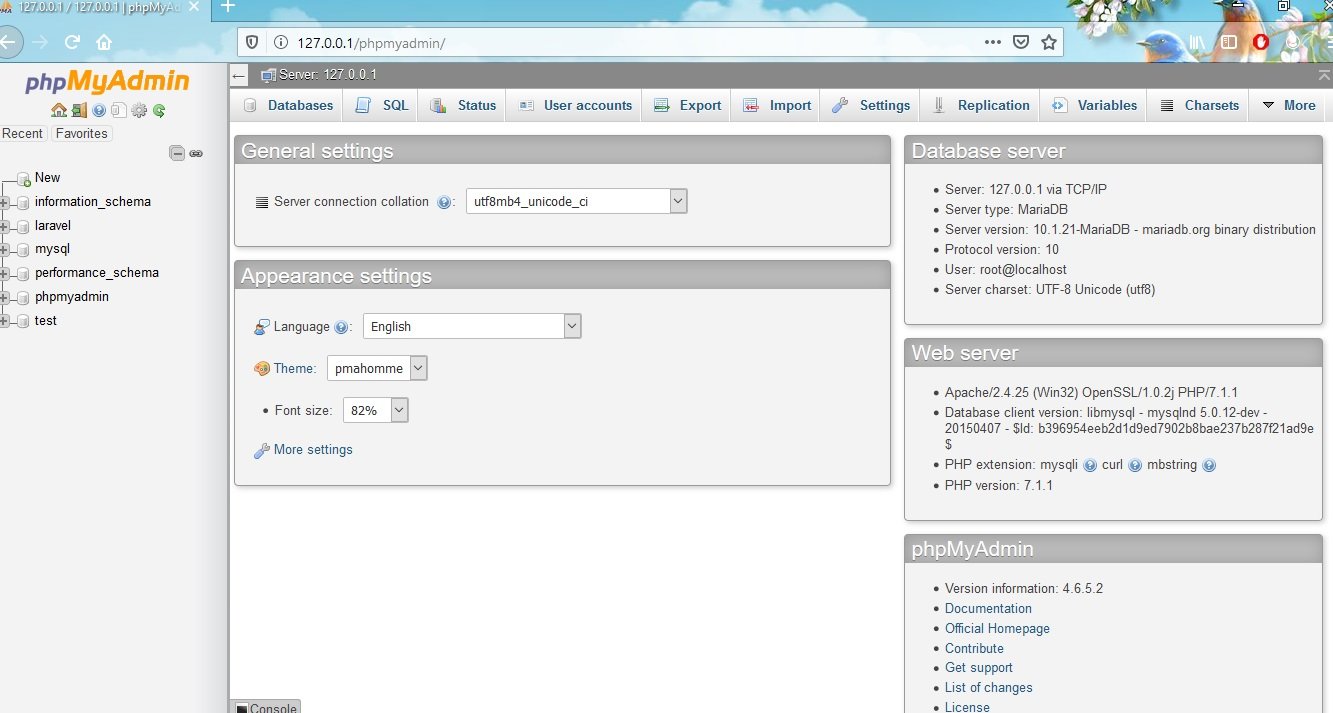Screen dimensions: 1333x713
Task: Click help icon beside Language label
Action: (341, 327)
